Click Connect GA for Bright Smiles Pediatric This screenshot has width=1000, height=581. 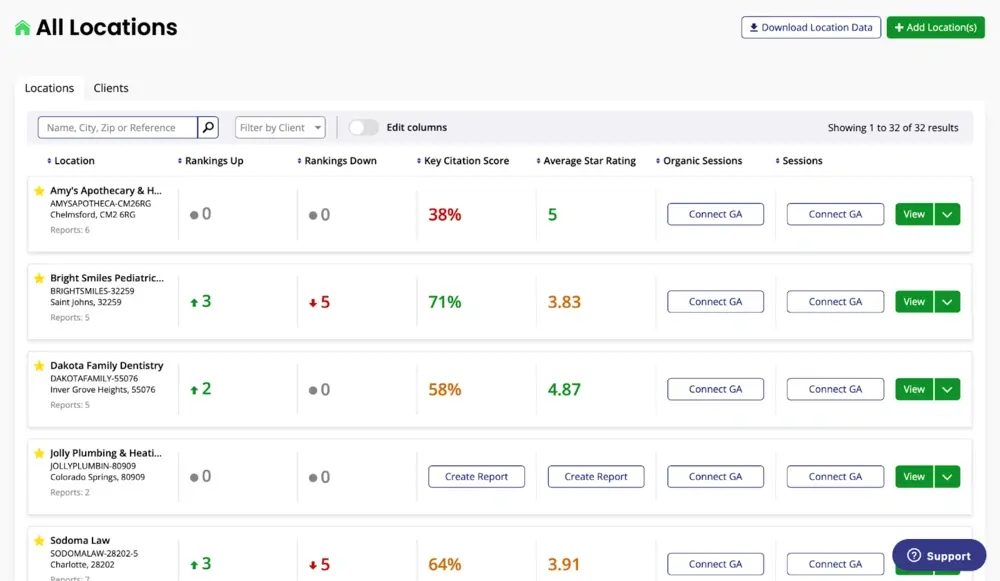[715, 301]
